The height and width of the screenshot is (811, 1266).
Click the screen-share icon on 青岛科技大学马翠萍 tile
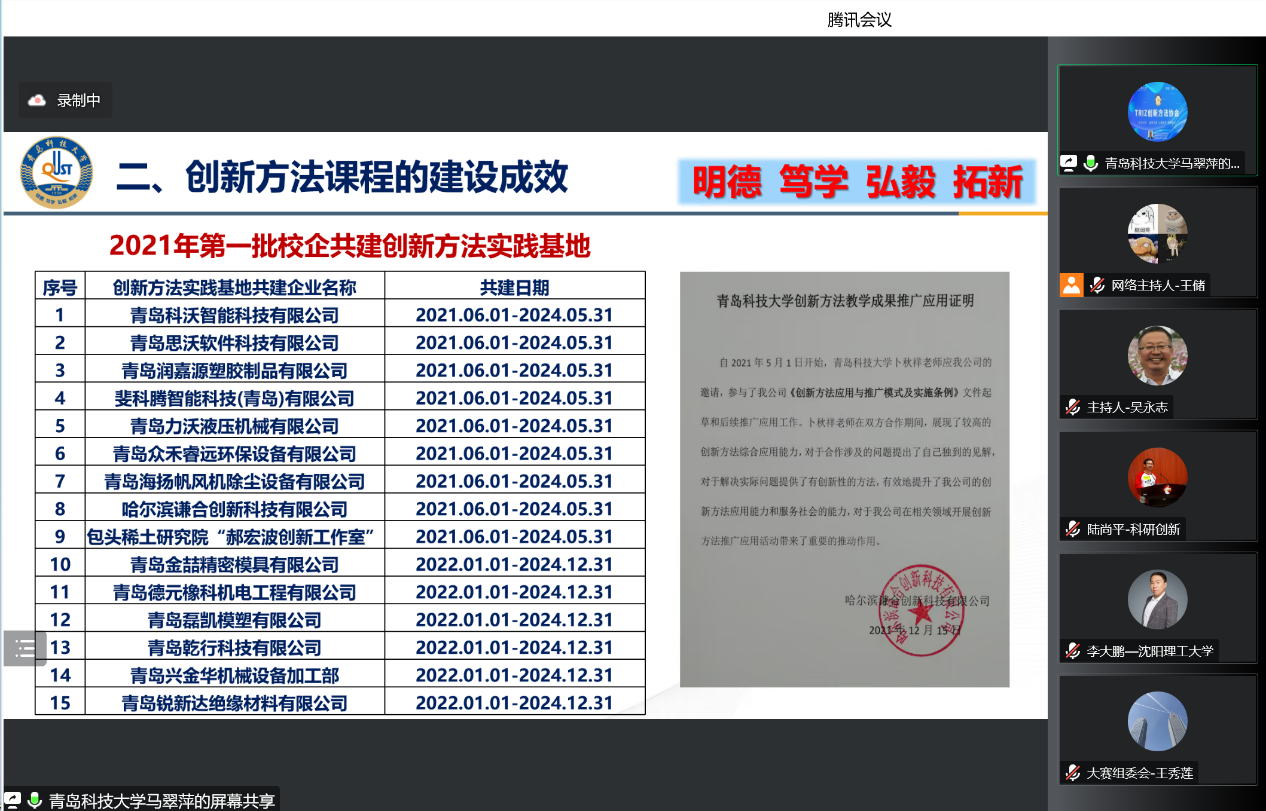(x=1069, y=163)
